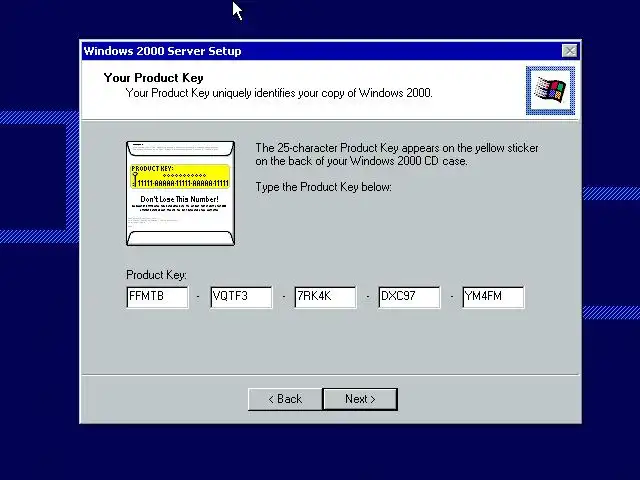Click the Next button
Viewport: 640px width, 480px height.
tap(360, 399)
